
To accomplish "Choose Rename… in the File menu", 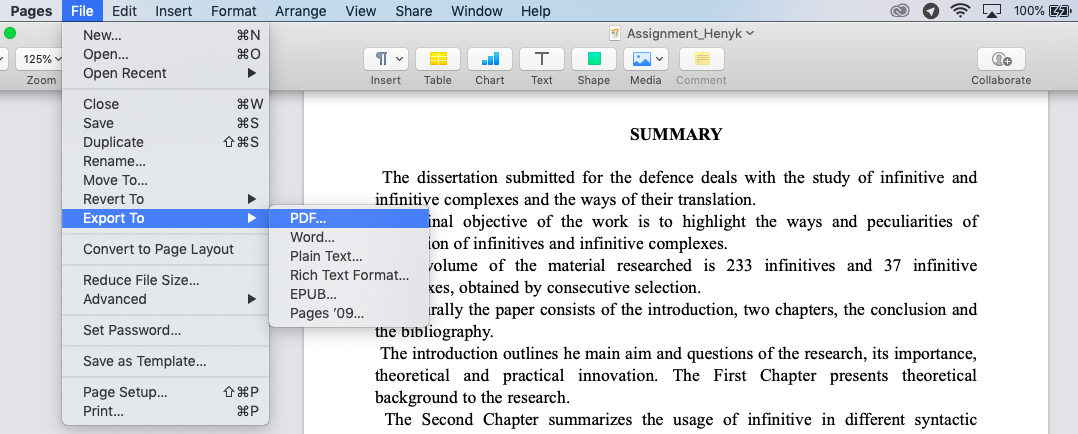I will [x=165, y=162].
